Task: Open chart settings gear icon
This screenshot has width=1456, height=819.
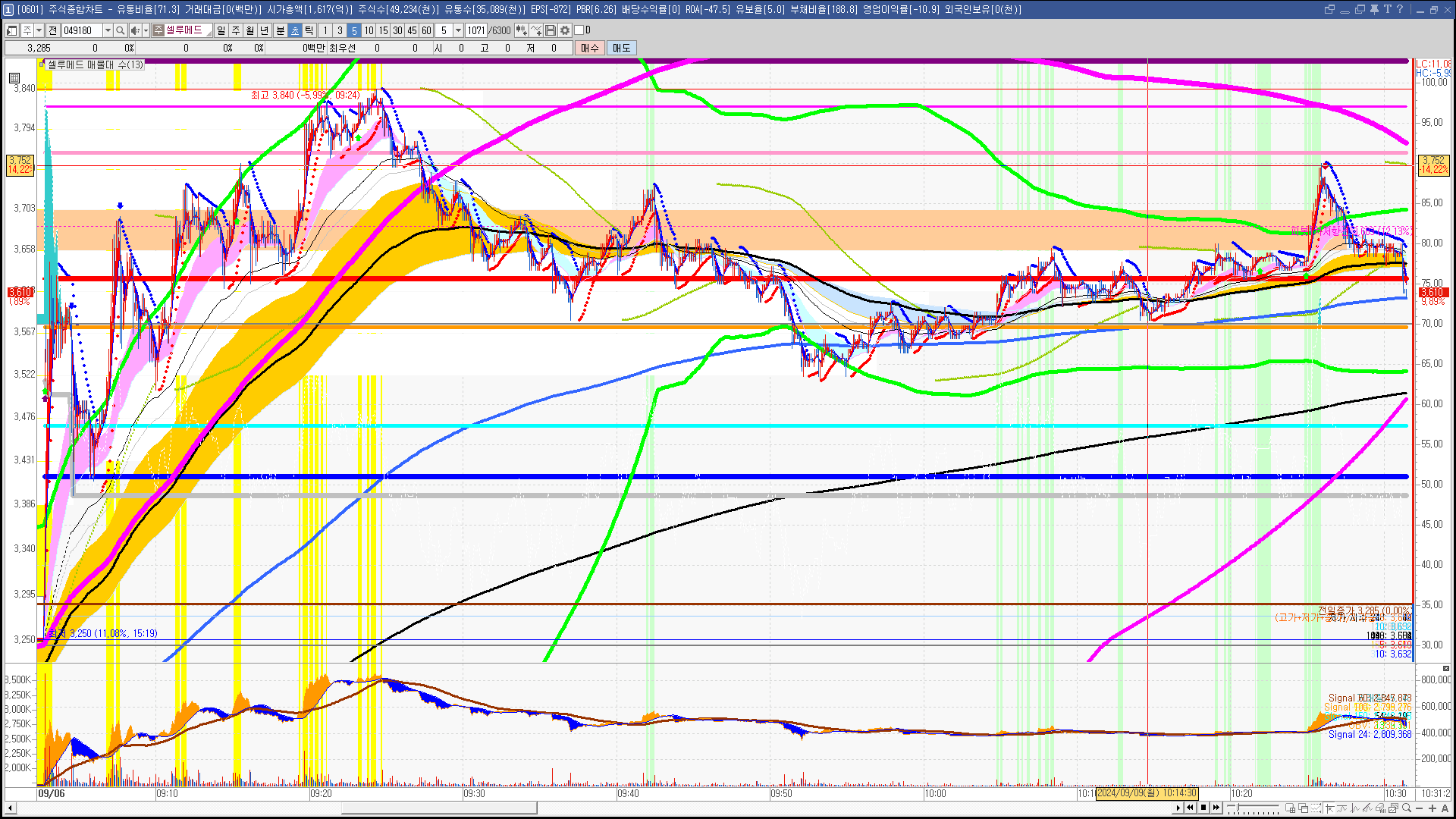Action: tap(565, 30)
